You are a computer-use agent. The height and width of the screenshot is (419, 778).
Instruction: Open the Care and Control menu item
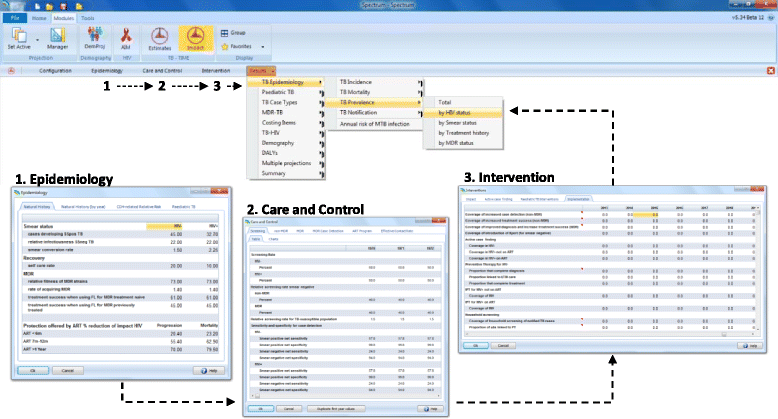click(x=162, y=71)
